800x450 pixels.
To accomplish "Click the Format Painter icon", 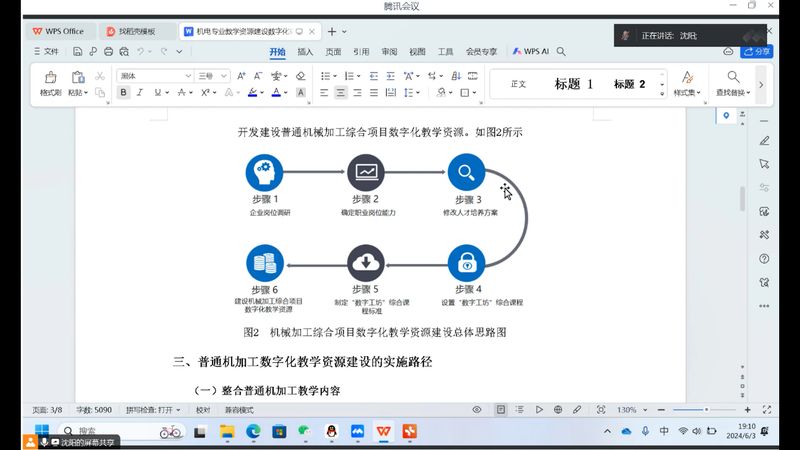I will (x=50, y=78).
